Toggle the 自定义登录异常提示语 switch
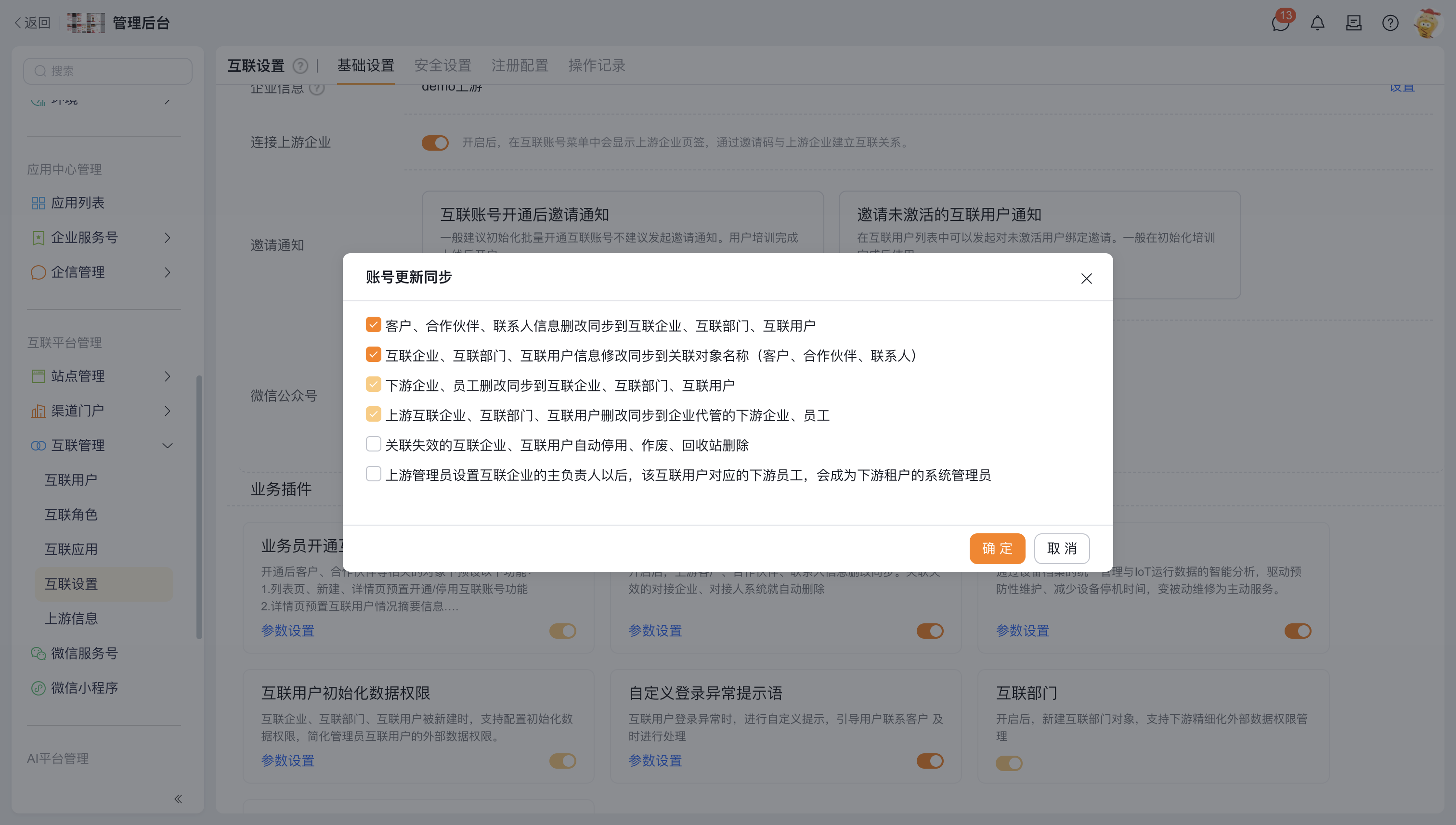1456x825 pixels. 929,761
